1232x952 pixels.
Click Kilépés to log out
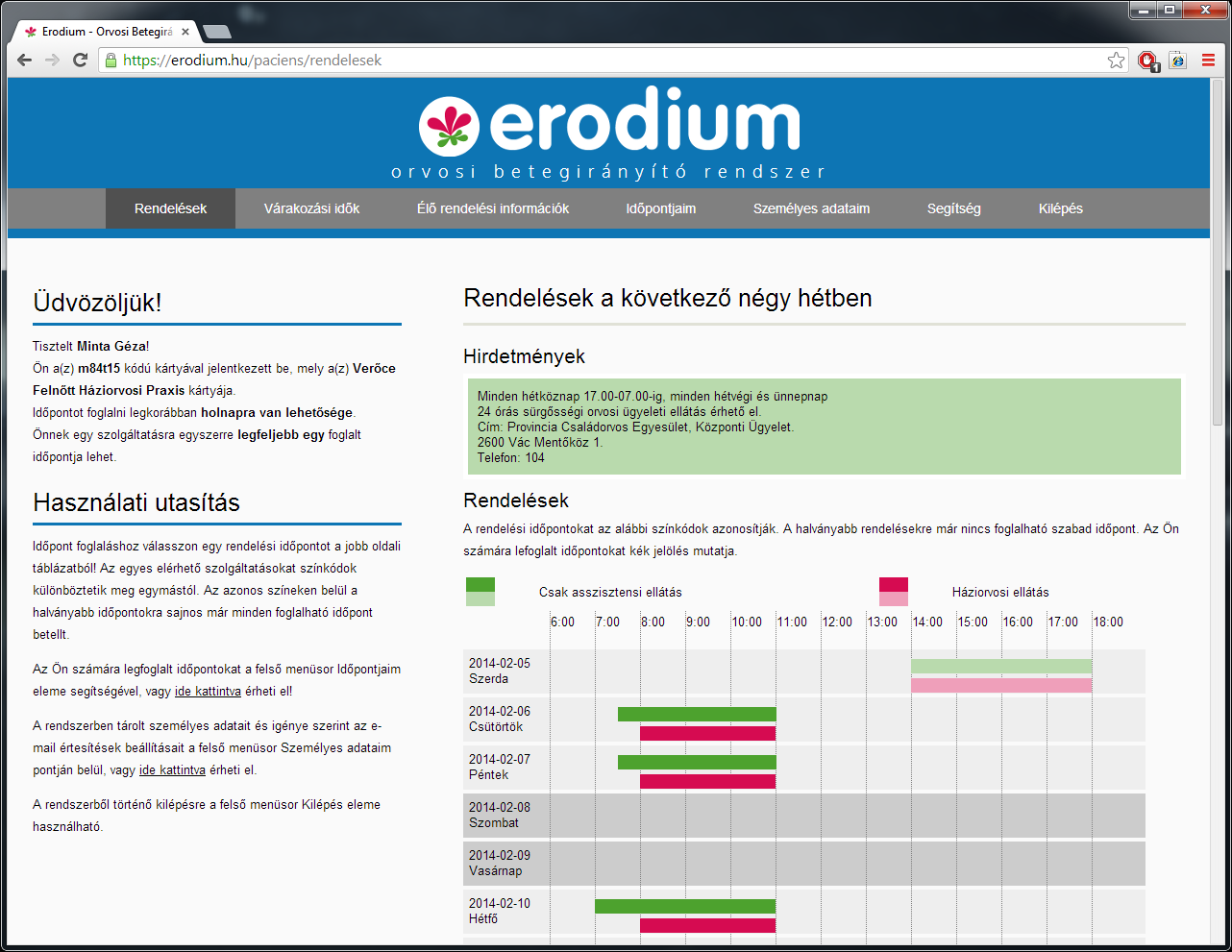[x=1060, y=208]
